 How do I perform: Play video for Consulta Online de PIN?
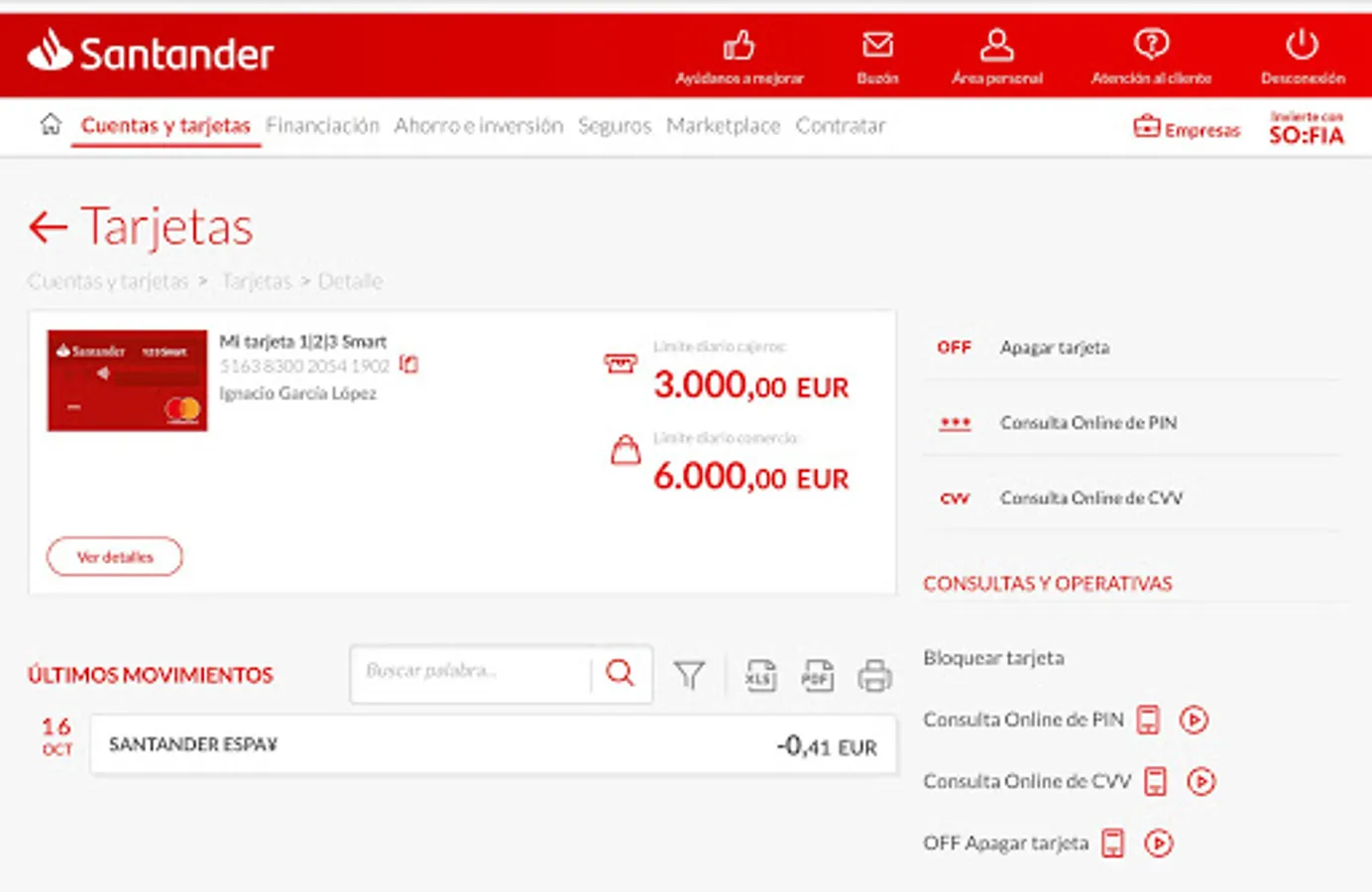[x=1194, y=720]
